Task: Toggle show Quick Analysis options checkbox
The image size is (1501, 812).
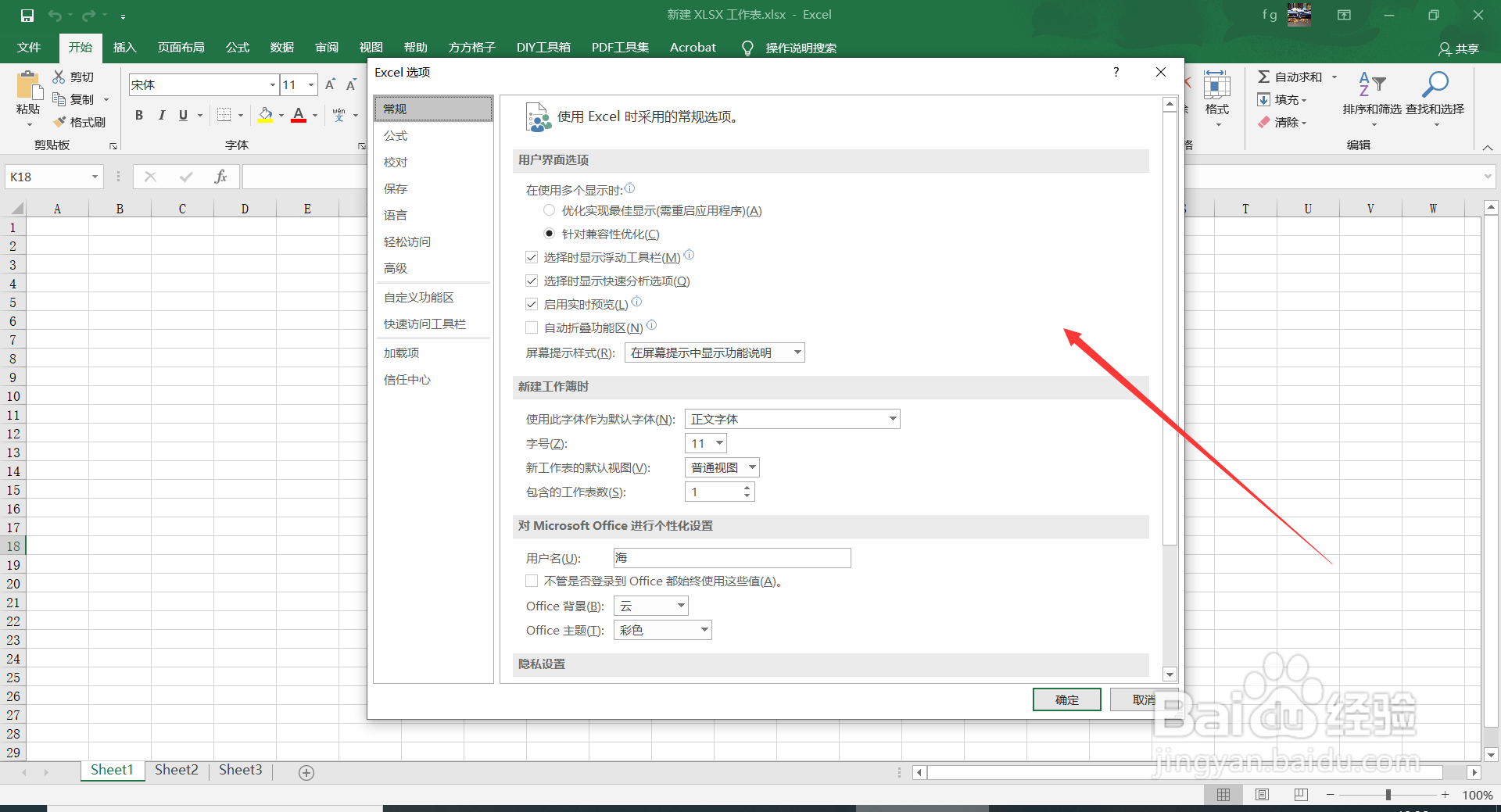Action: 532,281
